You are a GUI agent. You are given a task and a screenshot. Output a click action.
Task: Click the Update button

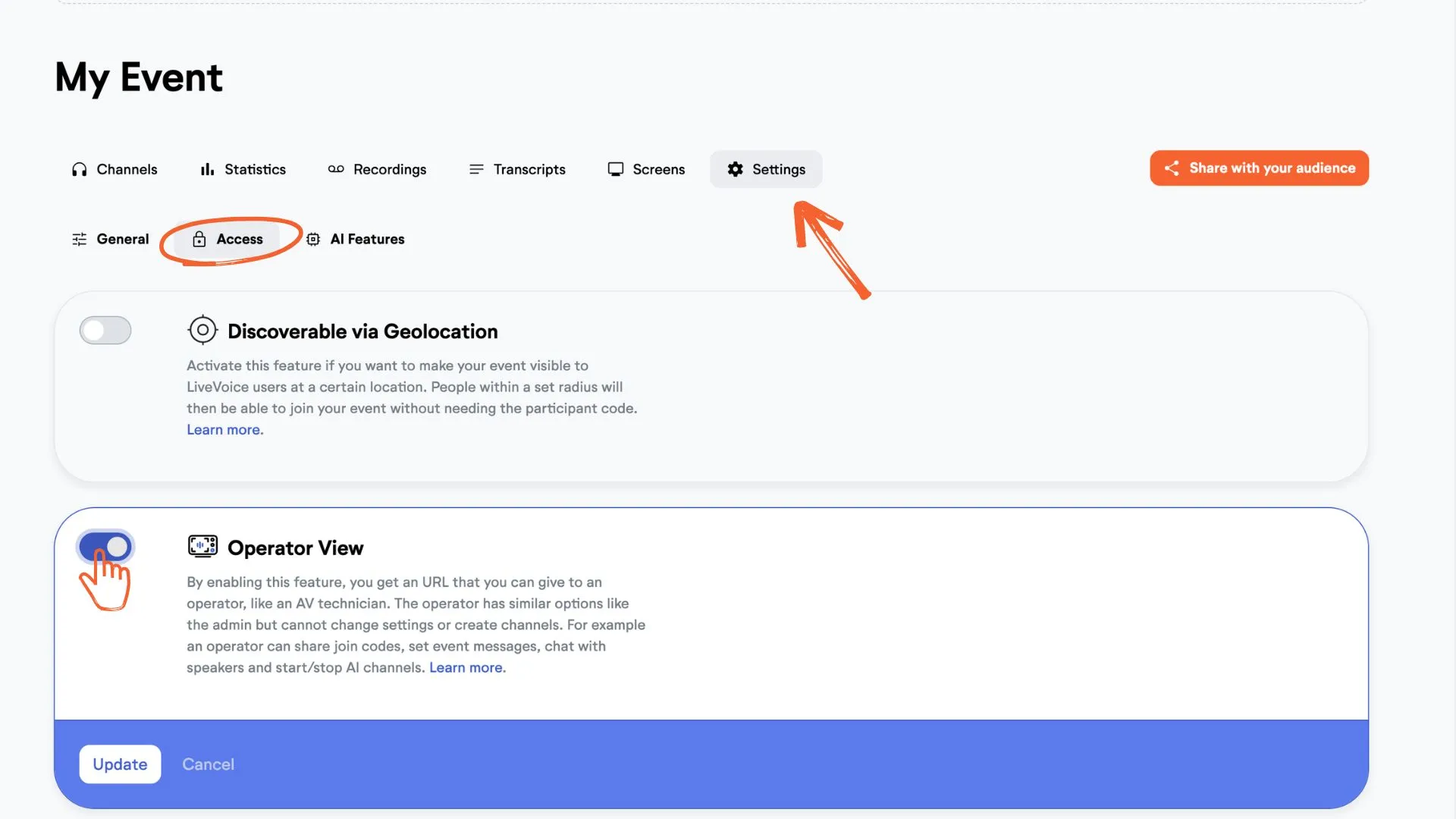120,764
